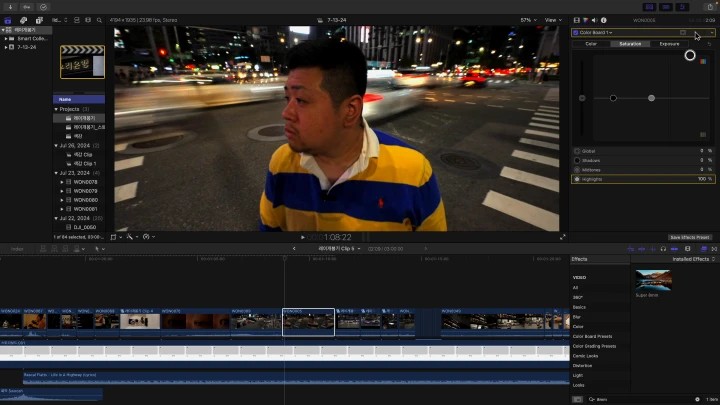Show the Transitions browser icon
This screenshot has width=720, height=405.
(714, 249)
